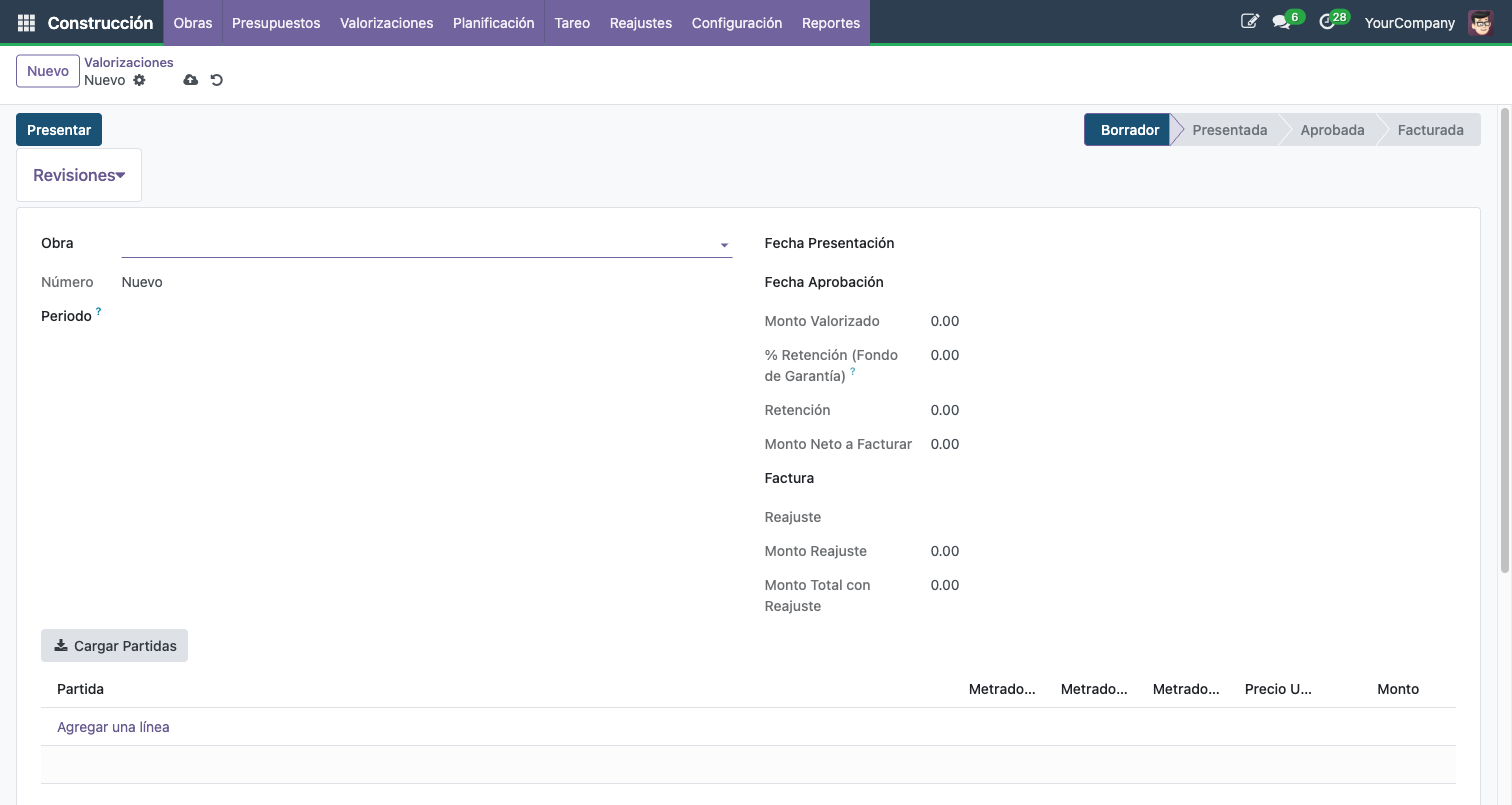This screenshot has height=805, width=1512.
Task: Open the apps grid home menu
Action: [26, 22]
